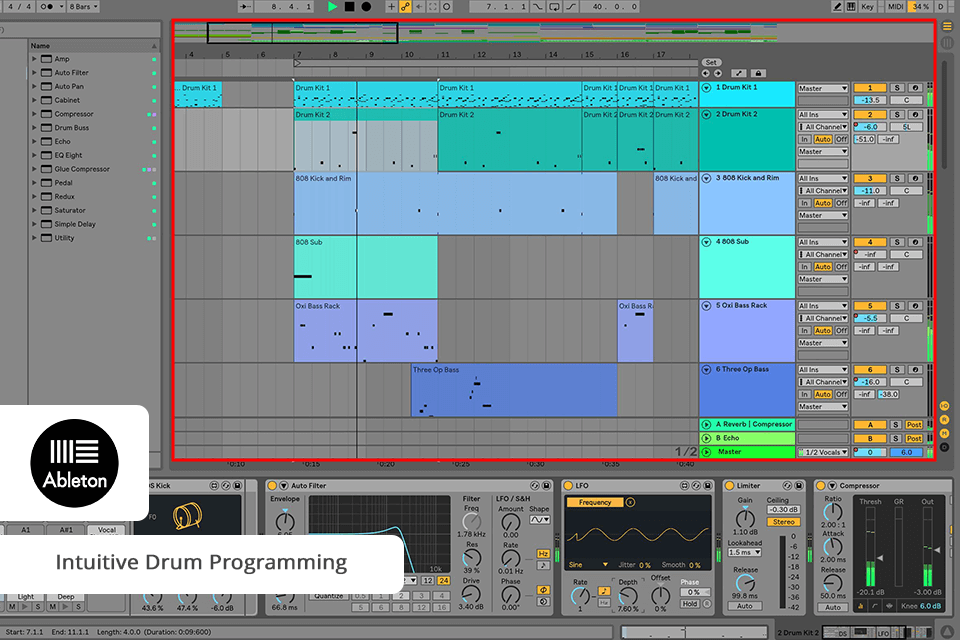Toggle the Punch-In switch icon
960x640 pixels.
tap(538, 7)
